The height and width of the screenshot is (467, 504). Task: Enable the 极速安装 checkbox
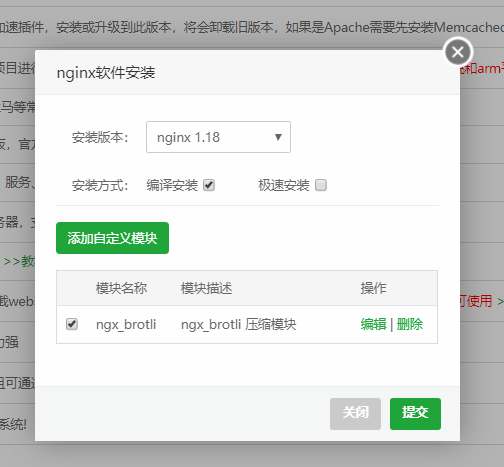click(x=321, y=185)
